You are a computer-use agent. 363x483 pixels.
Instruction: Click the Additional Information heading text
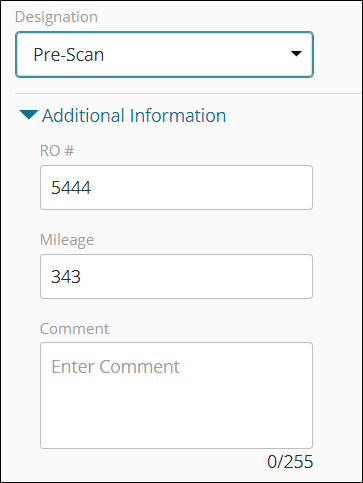click(134, 116)
